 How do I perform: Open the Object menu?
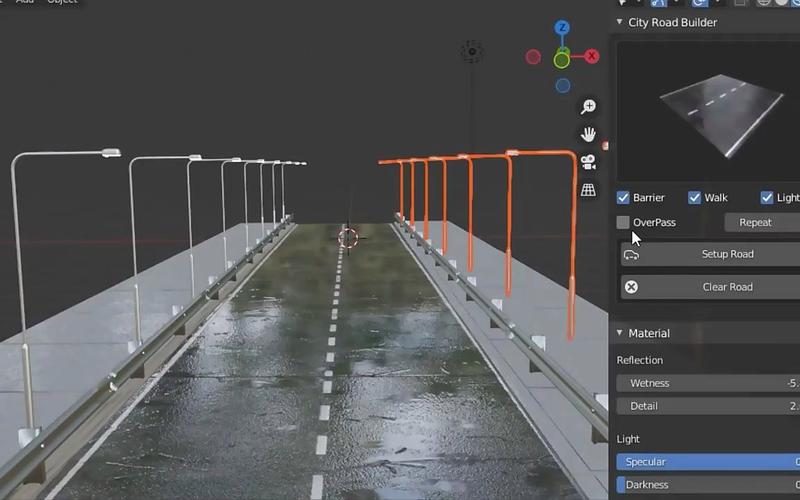click(63, 2)
